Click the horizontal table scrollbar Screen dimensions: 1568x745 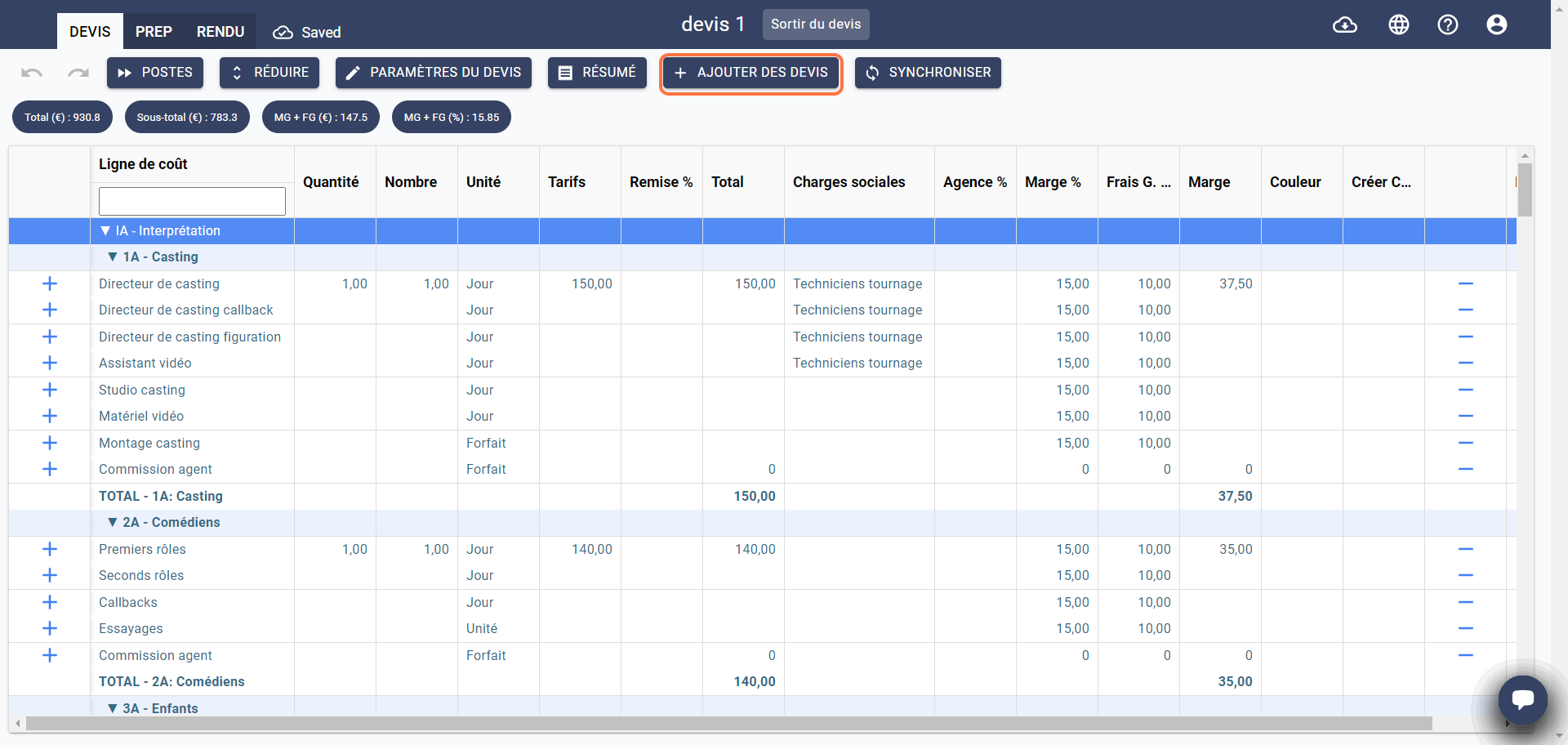coord(729,724)
